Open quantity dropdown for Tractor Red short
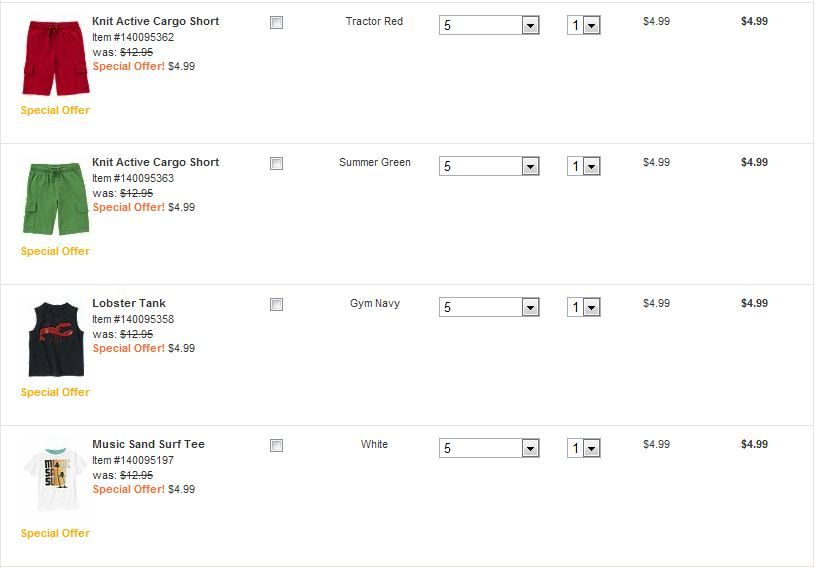816x568 pixels. click(x=583, y=25)
